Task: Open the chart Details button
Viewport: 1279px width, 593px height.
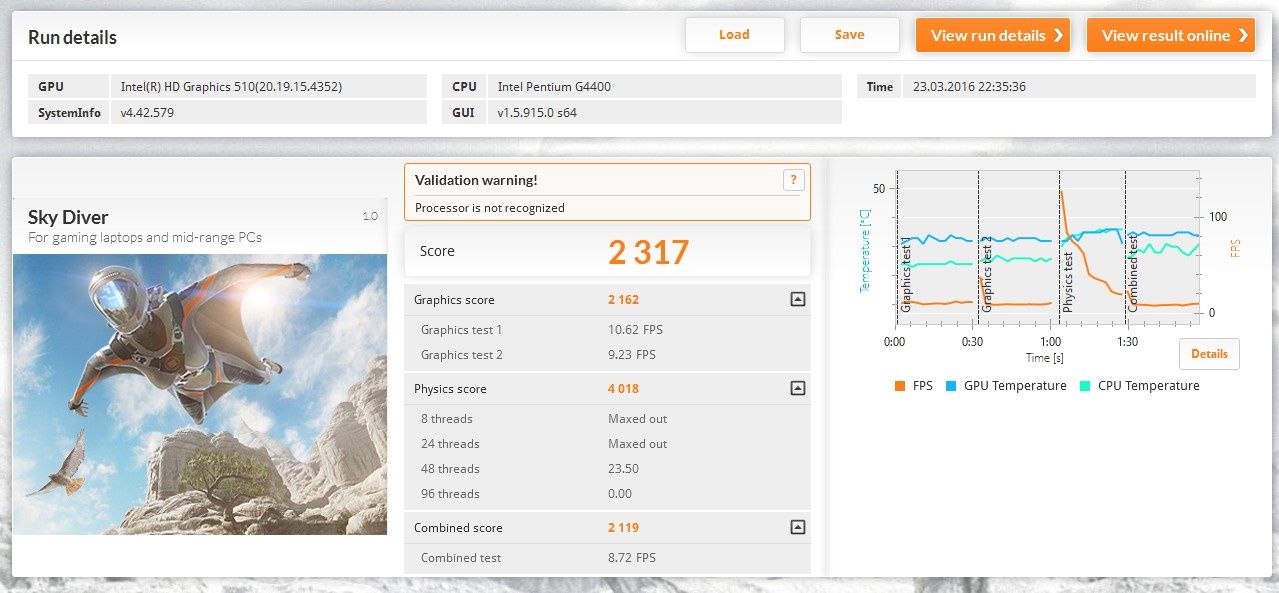Action: (1209, 354)
